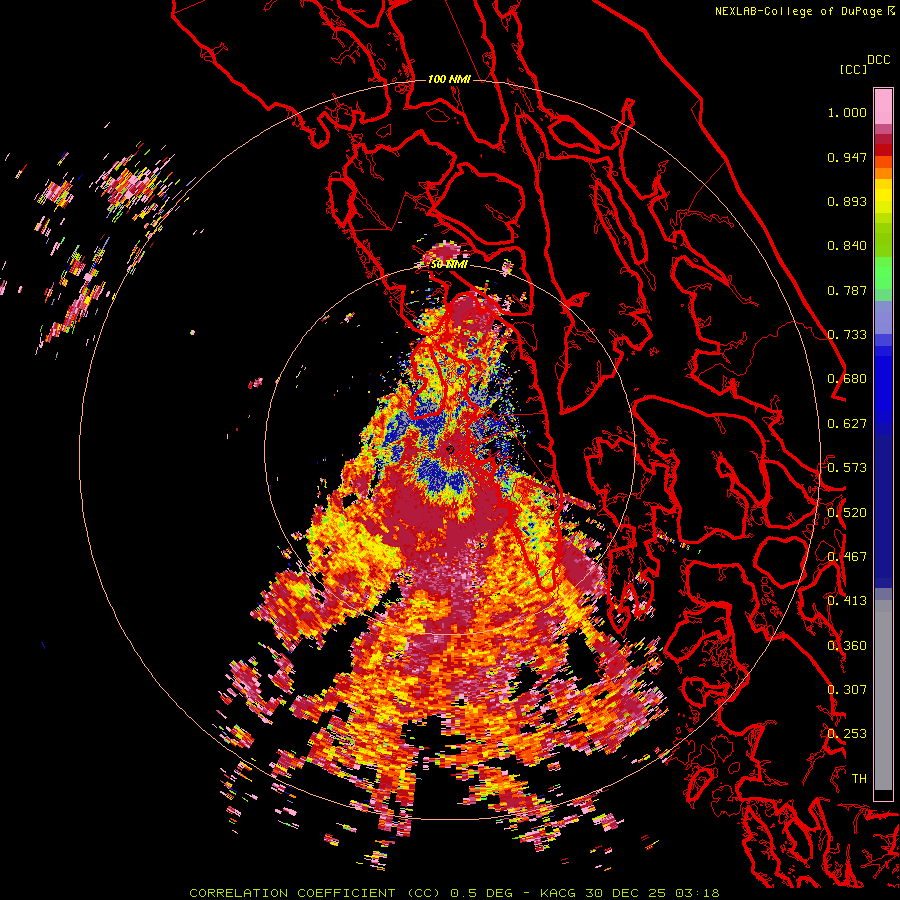Click the 0.413 color scale value
Image resolution: width=900 pixels, height=900 pixels.
pos(847,601)
